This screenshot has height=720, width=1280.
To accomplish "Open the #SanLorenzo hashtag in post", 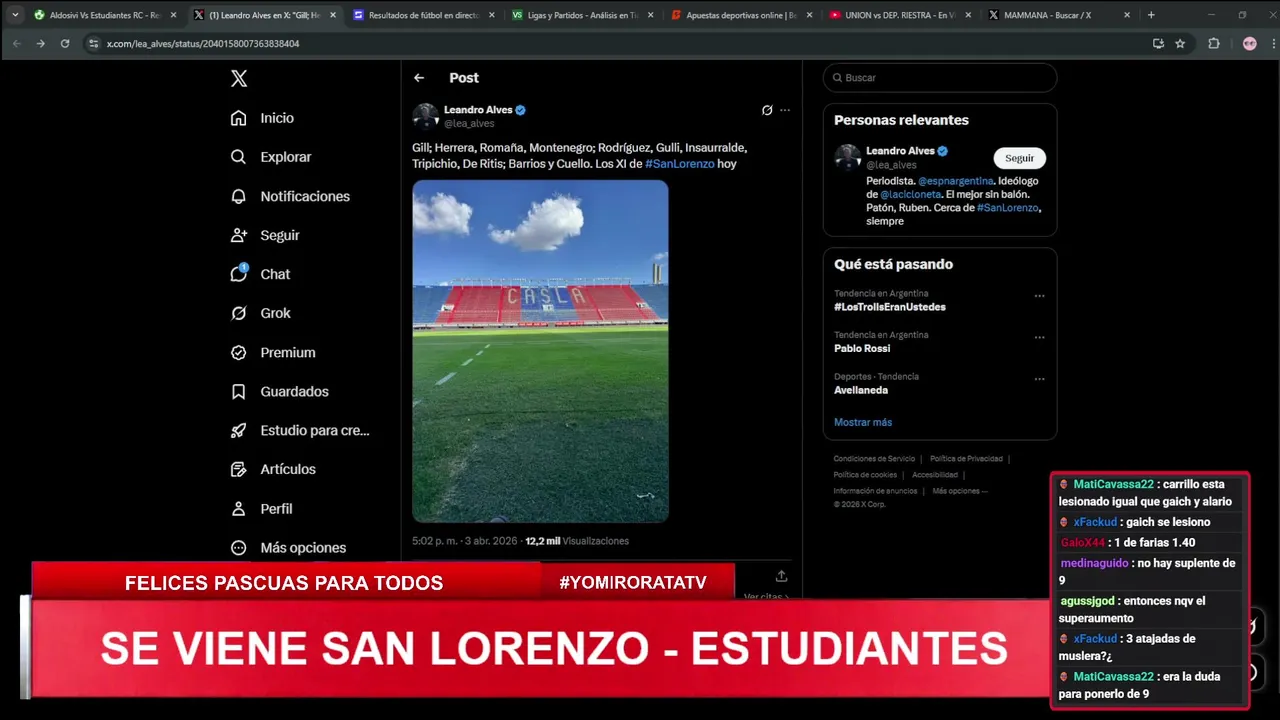I will click(680, 164).
